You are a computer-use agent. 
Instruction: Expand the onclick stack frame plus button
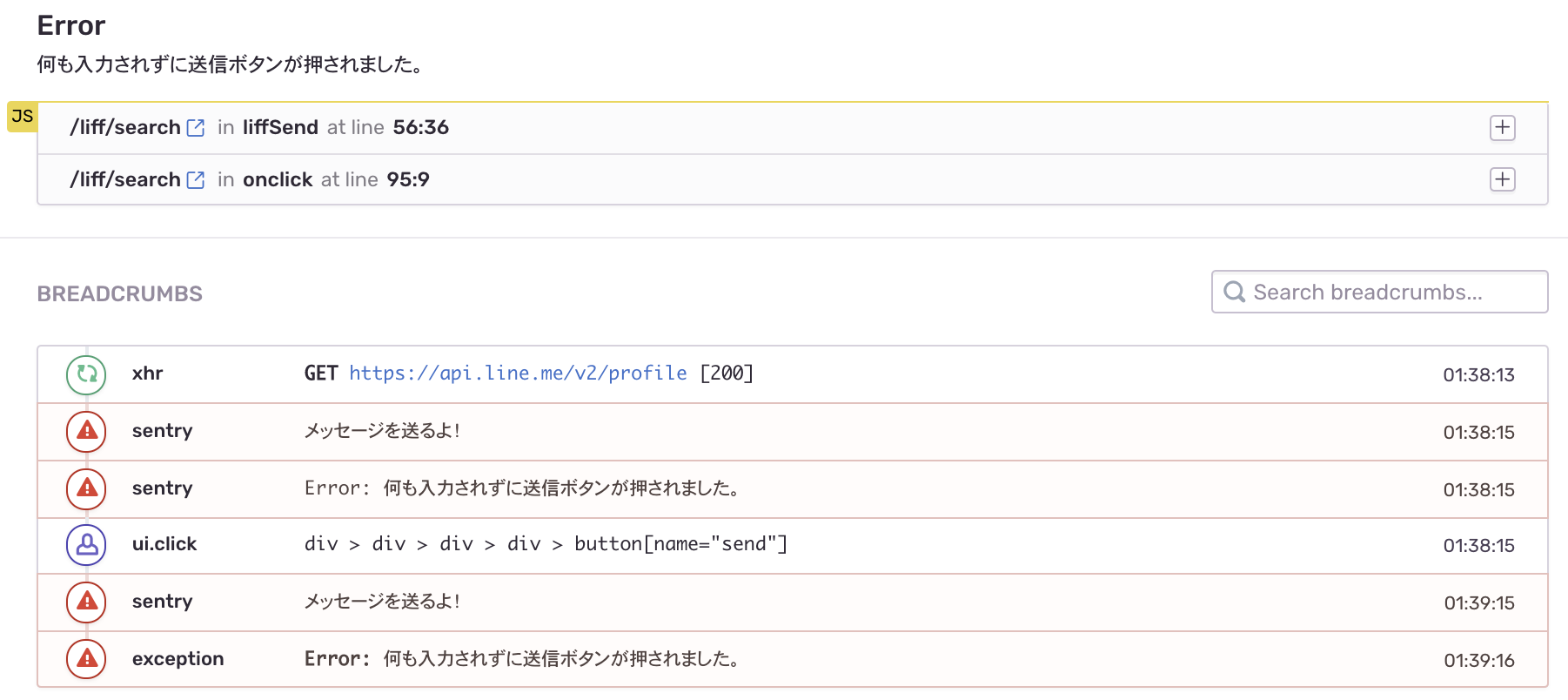click(1502, 179)
